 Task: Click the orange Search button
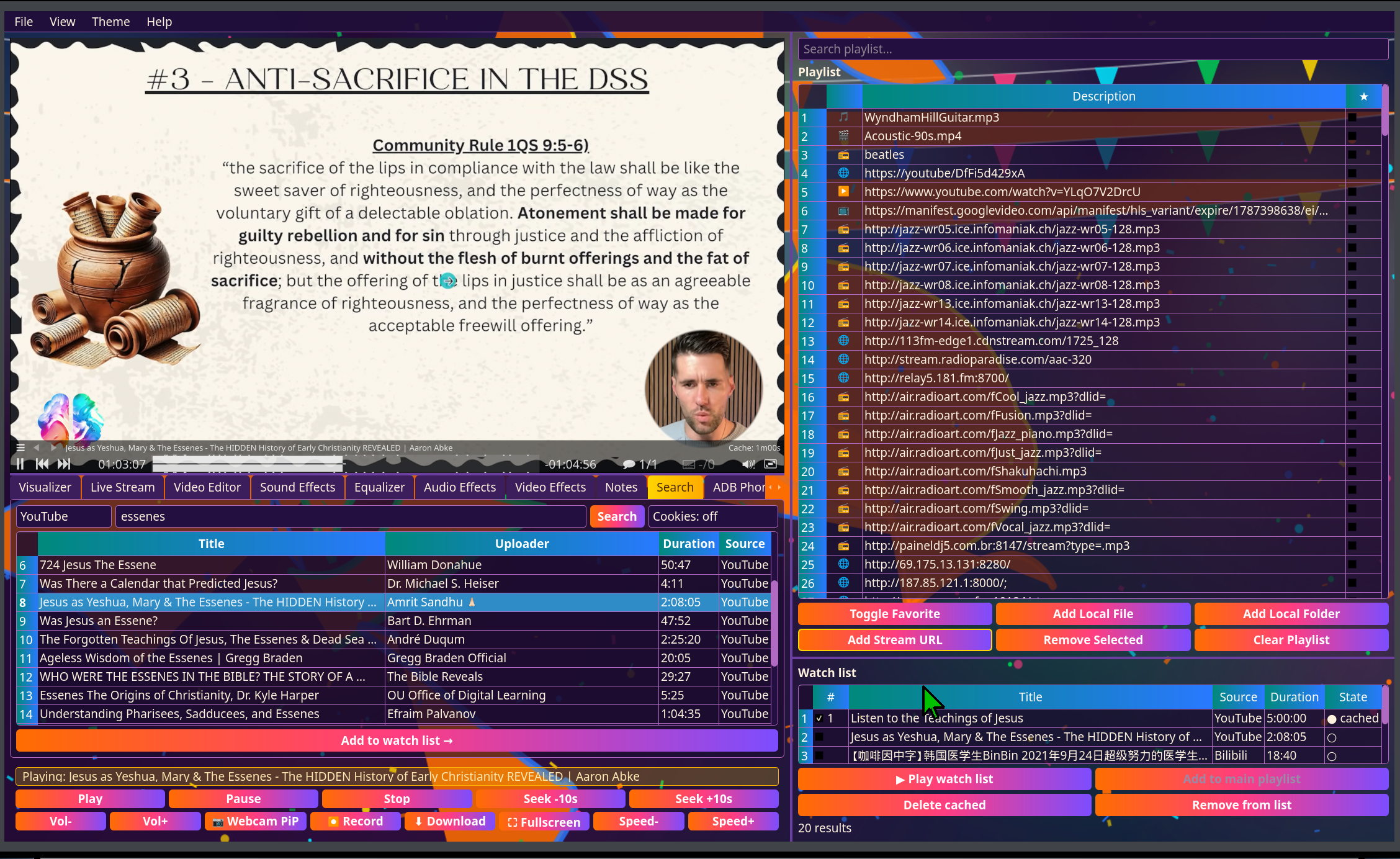pyautogui.click(x=617, y=516)
